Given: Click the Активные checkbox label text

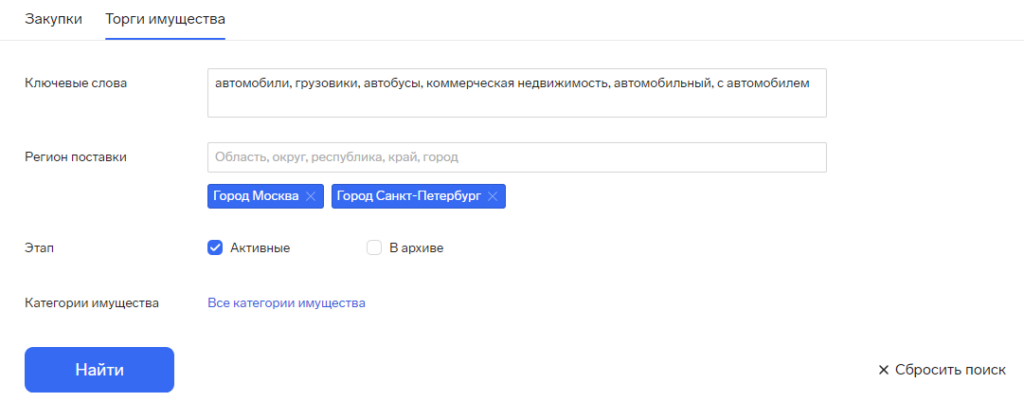Looking at the screenshot, I should tap(260, 248).
